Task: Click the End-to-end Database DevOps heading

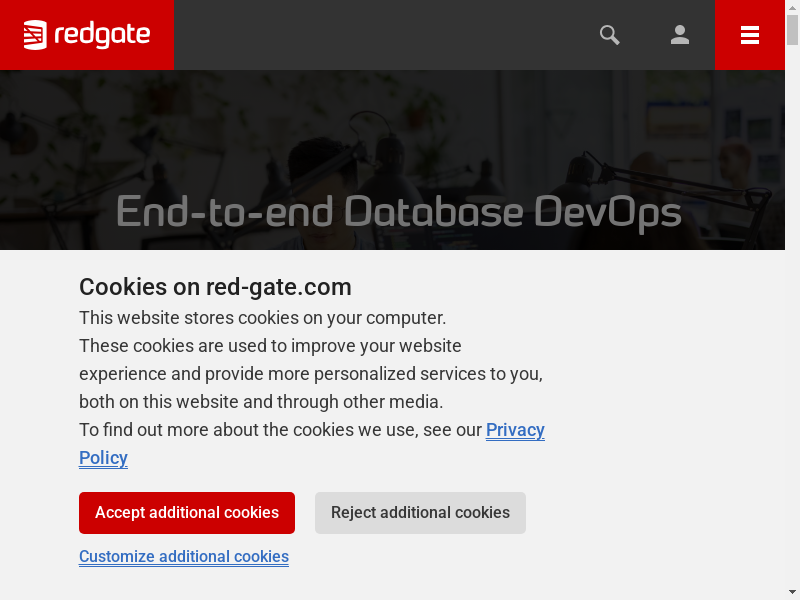Action: [x=398, y=212]
